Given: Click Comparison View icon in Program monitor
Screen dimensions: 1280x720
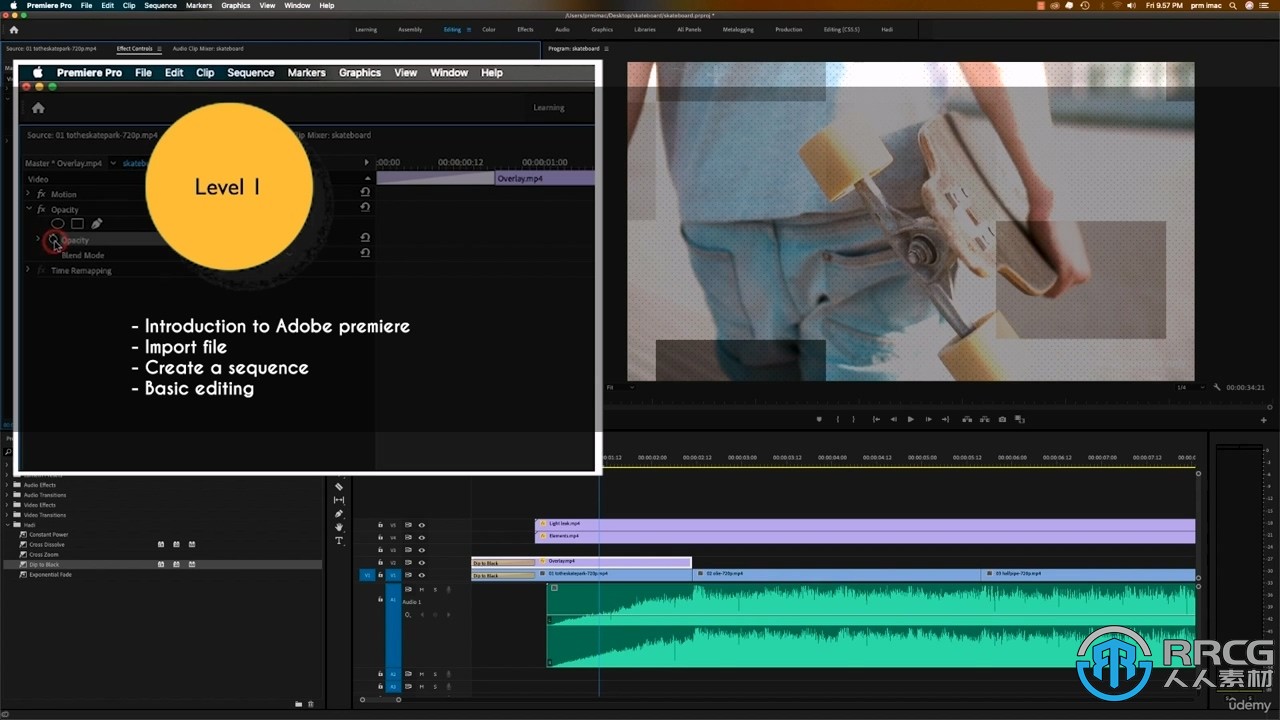Looking at the screenshot, I should 1020,419.
